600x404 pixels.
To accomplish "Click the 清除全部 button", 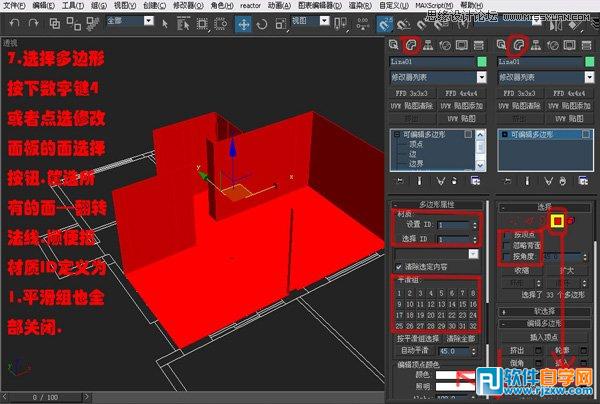I will (461, 339).
